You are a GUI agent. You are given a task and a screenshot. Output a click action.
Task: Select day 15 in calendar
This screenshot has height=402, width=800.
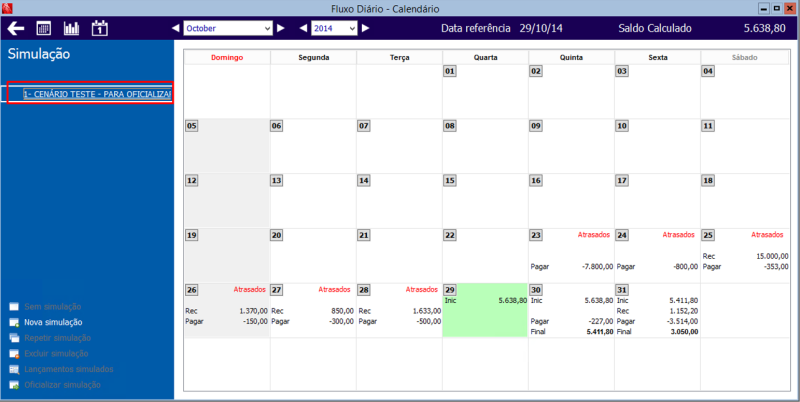point(449,181)
